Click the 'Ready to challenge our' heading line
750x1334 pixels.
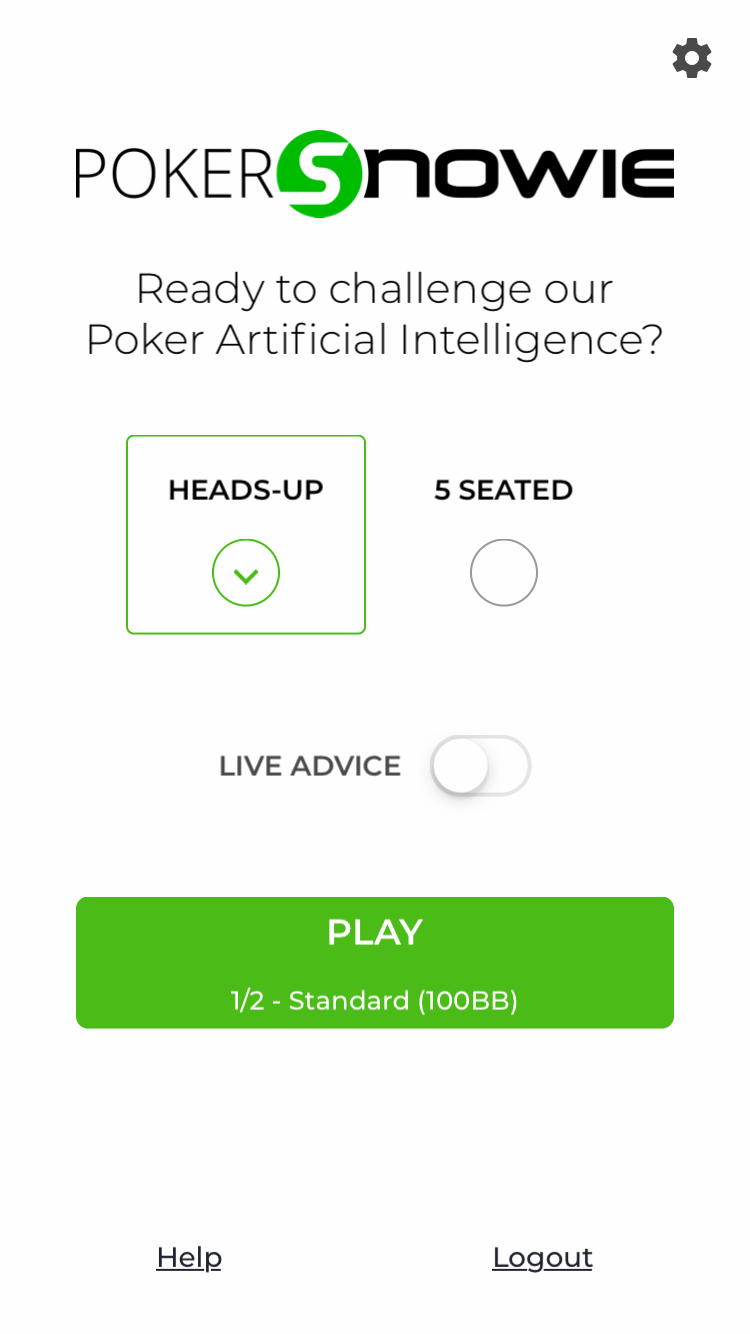coord(375,288)
